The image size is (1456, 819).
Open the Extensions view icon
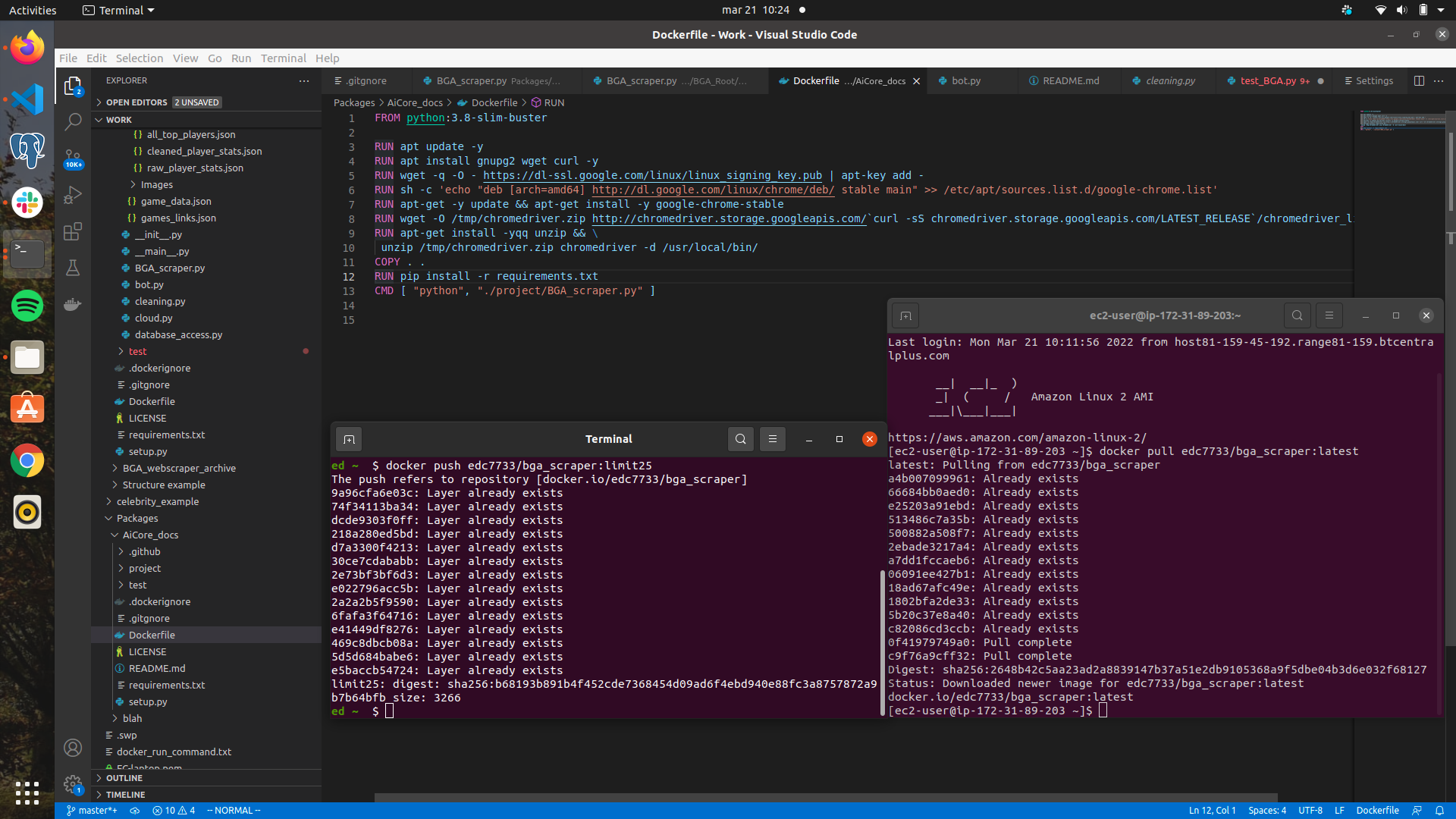73,231
